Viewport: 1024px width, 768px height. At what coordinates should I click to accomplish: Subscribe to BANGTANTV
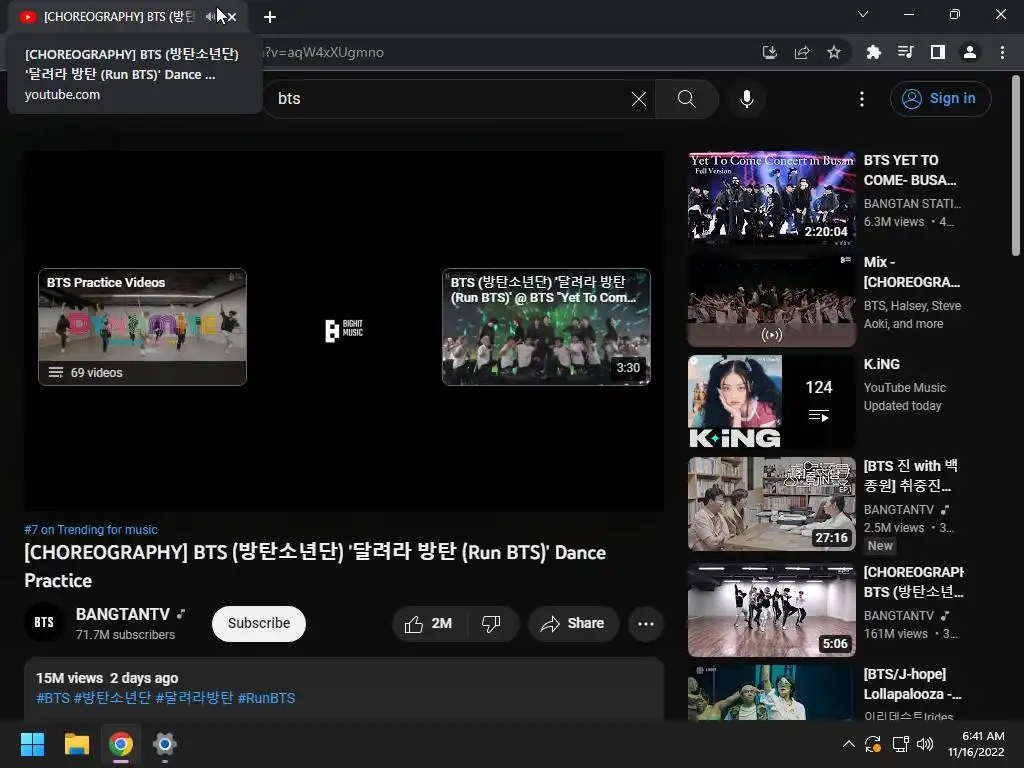click(x=259, y=624)
